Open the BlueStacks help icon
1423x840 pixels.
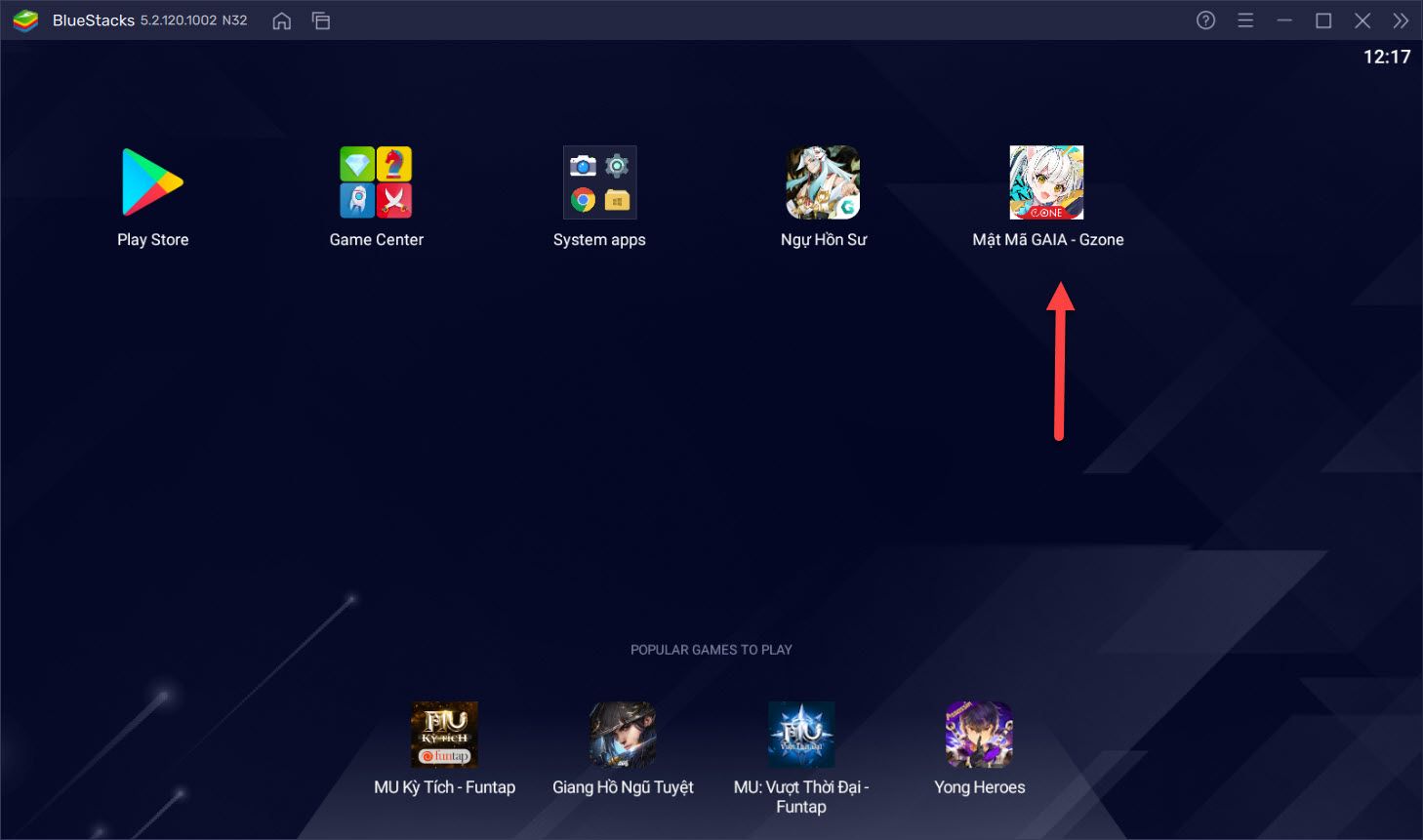[x=1206, y=20]
